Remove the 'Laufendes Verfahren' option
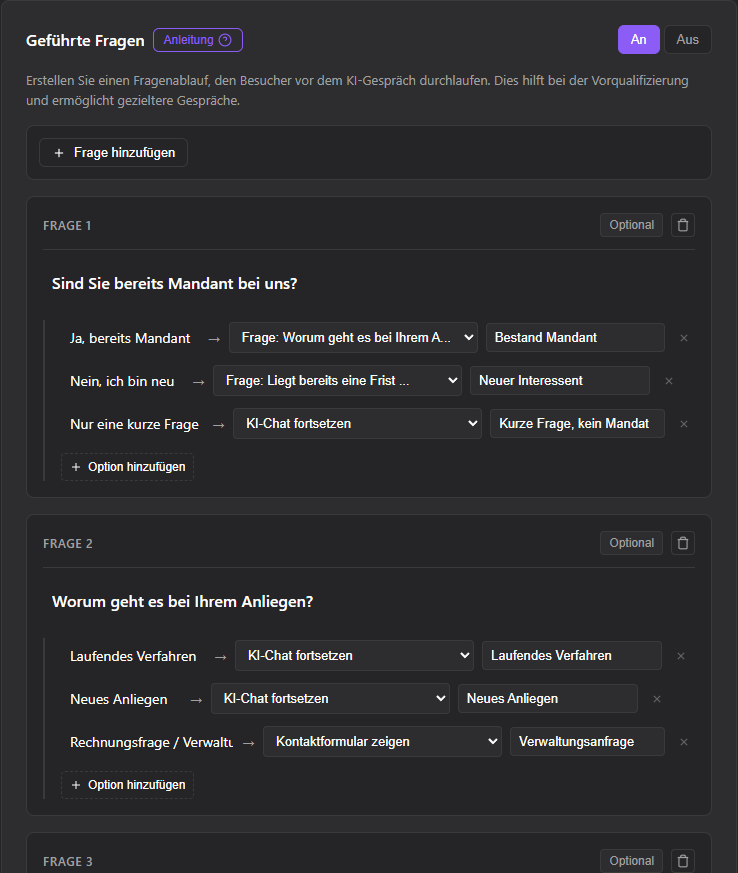738x873 pixels. 681,656
